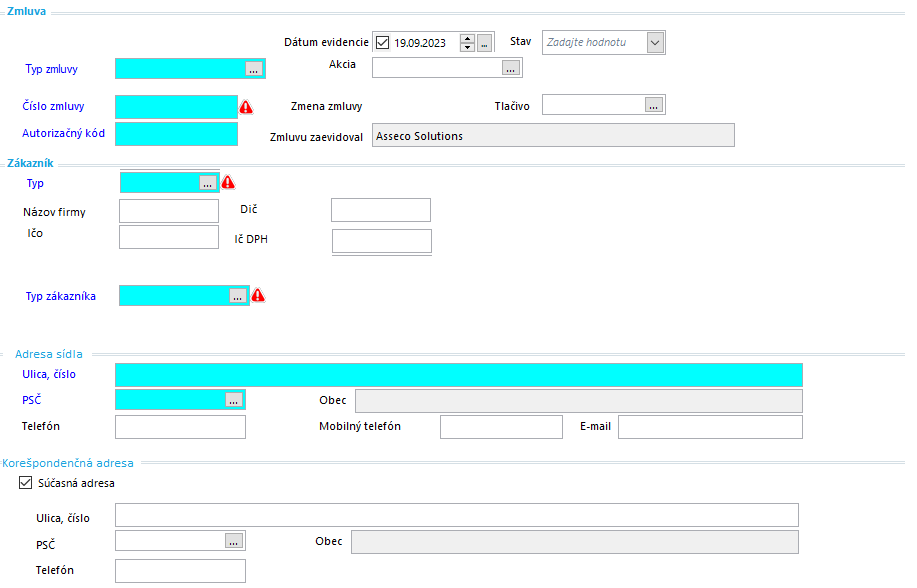Click the Ič DPH input field
917x588 pixels.
(382, 241)
